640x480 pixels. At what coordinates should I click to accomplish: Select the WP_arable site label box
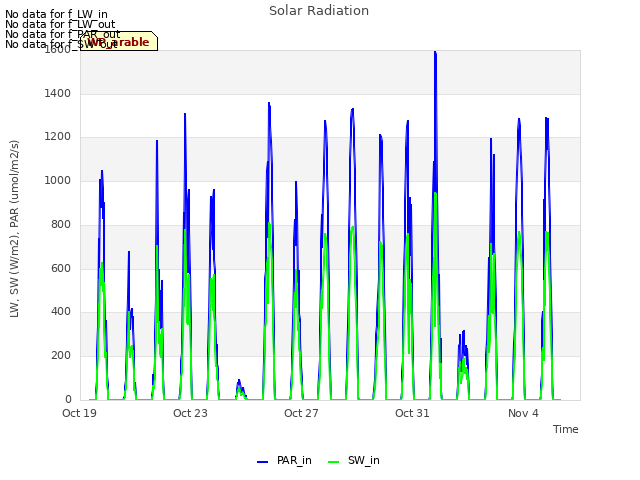coord(119,41)
